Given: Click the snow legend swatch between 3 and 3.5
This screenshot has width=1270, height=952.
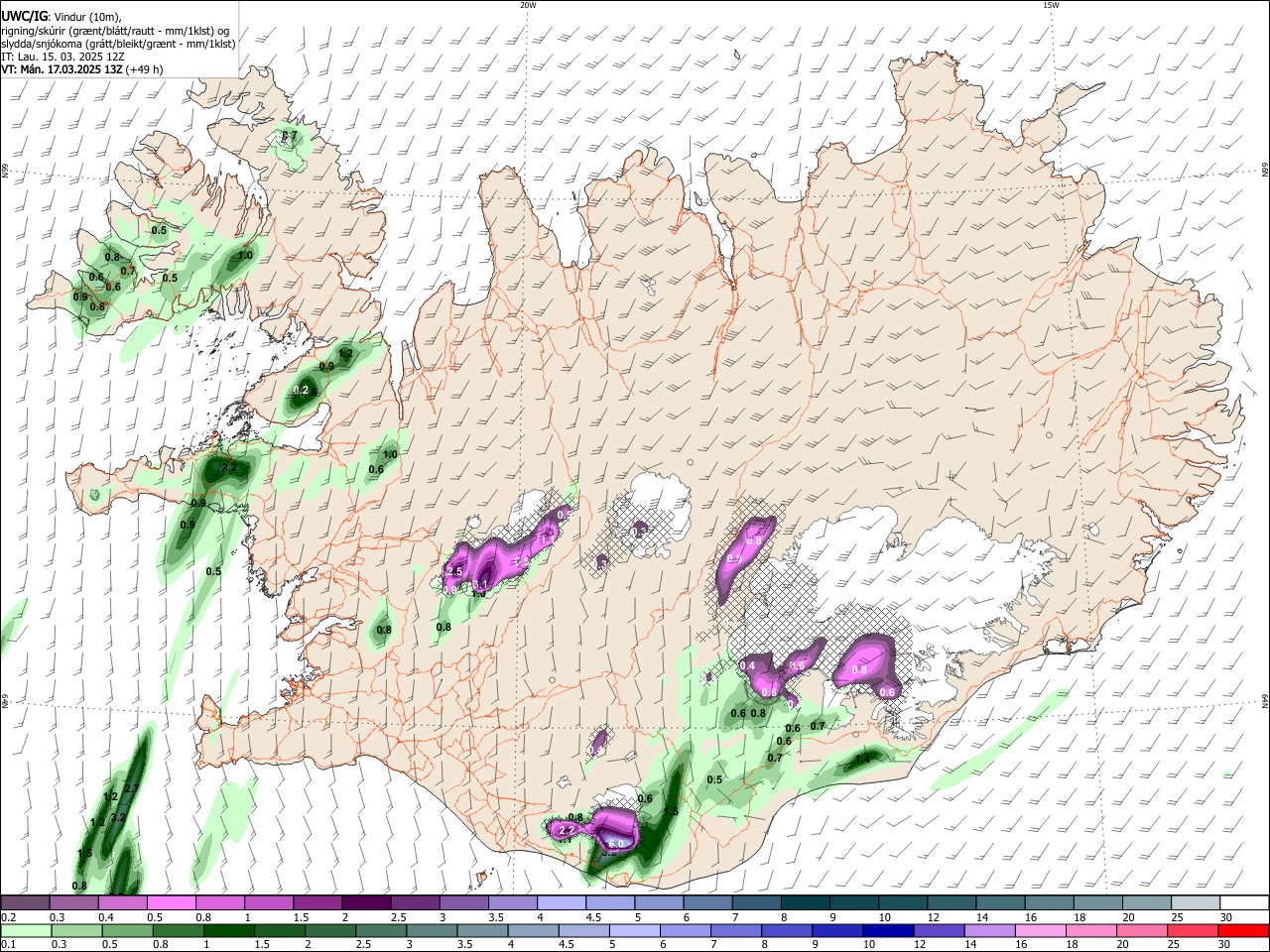Looking at the screenshot, I should click(463, 903).
